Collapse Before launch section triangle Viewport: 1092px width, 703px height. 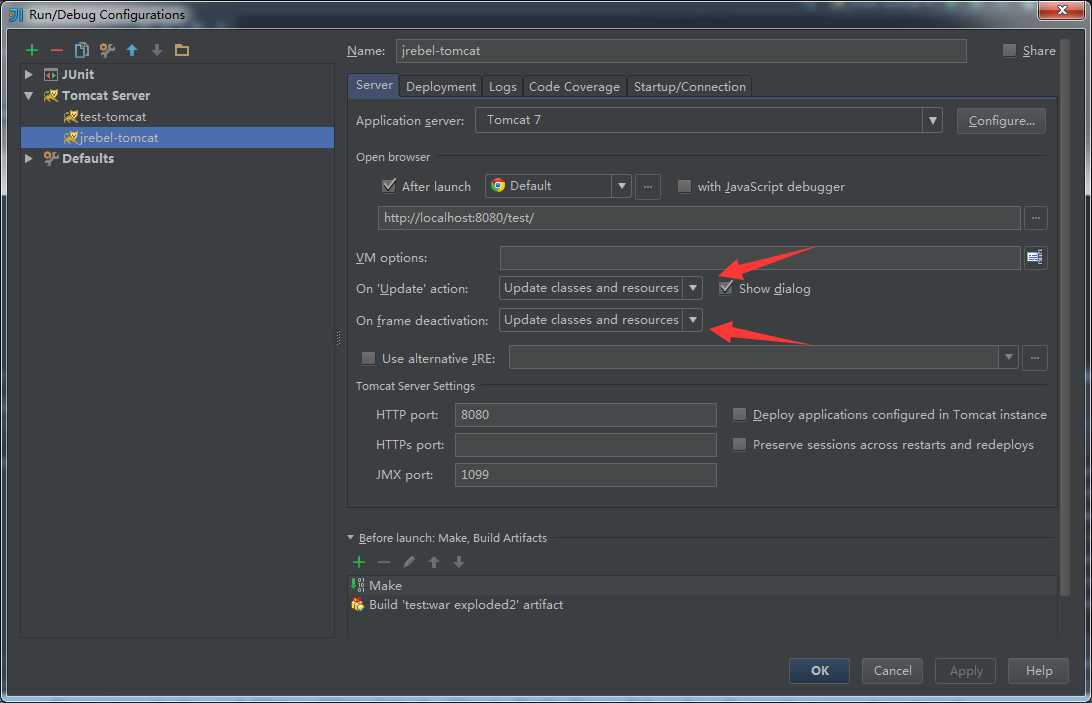coord(350,537)
